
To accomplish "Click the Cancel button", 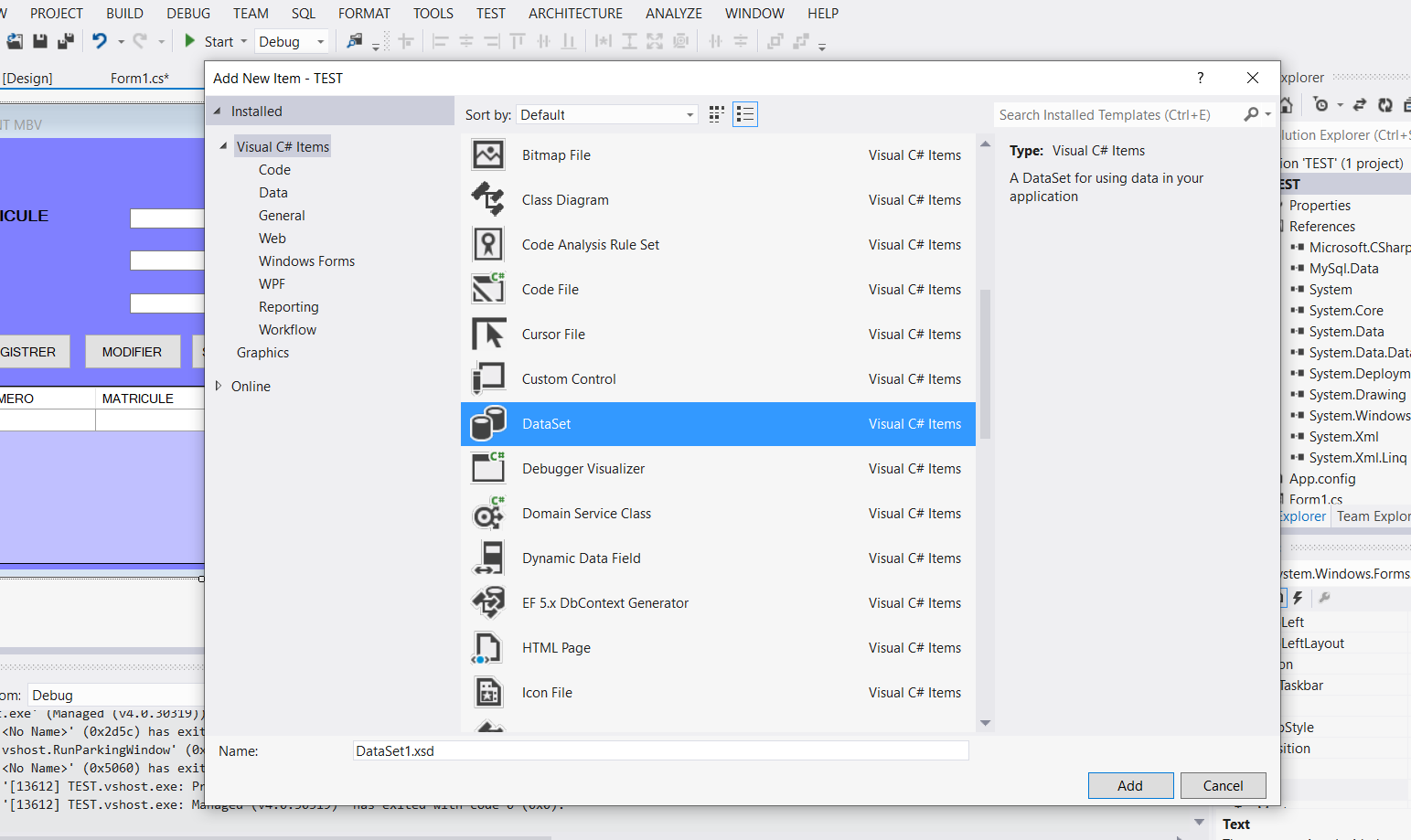I will pyautogui.click(x=1223, y=785).
